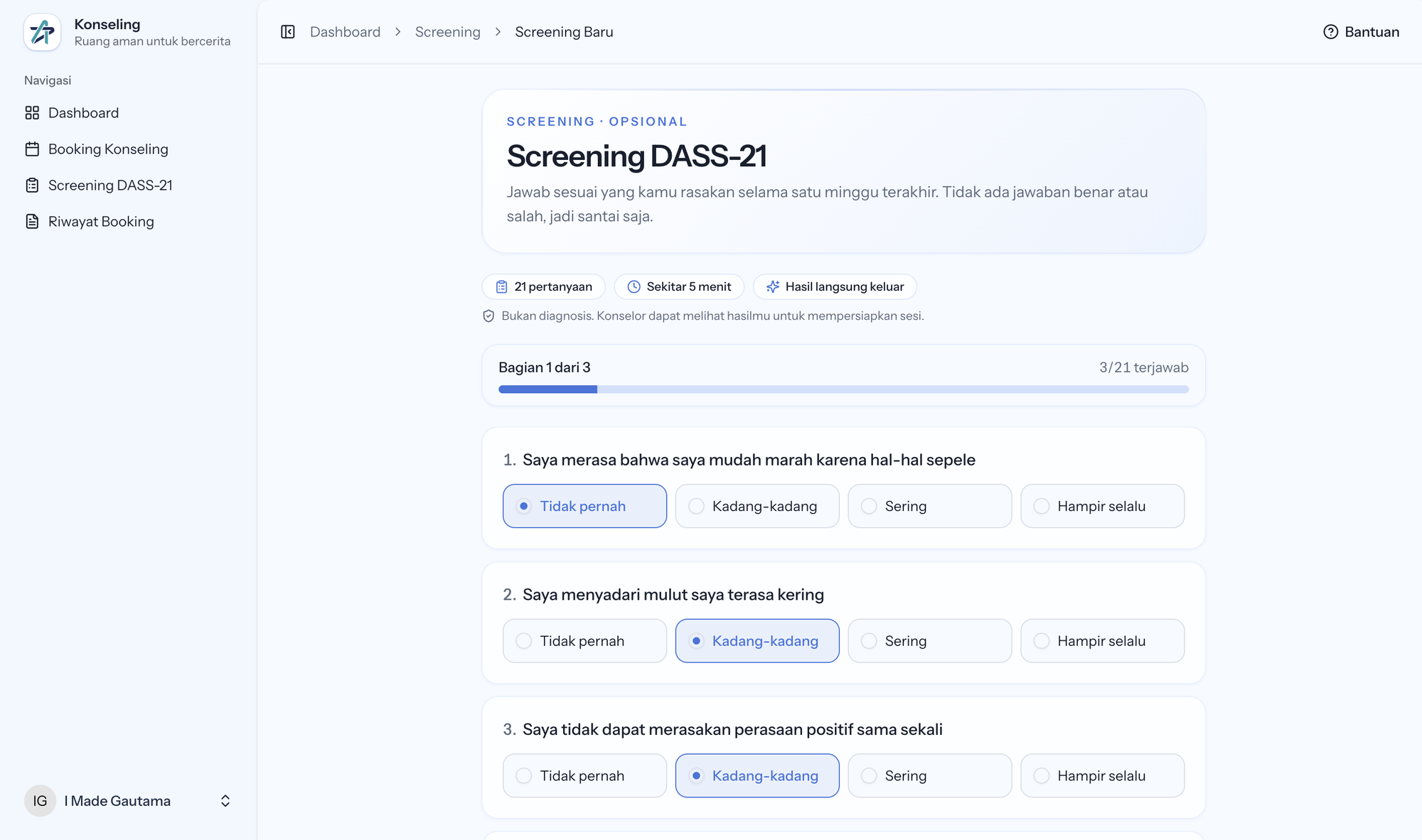This screenshot has width=1422, height=840.
Task: Open Screening DASS-21 in the sidebar
Action: pos(128,185)
